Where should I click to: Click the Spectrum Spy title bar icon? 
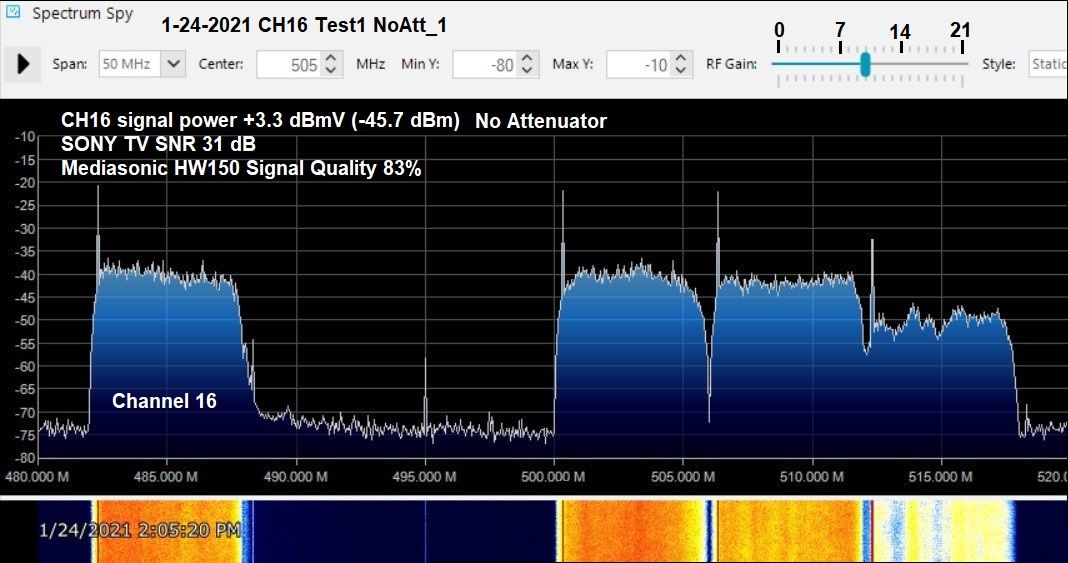coord(14,15)
